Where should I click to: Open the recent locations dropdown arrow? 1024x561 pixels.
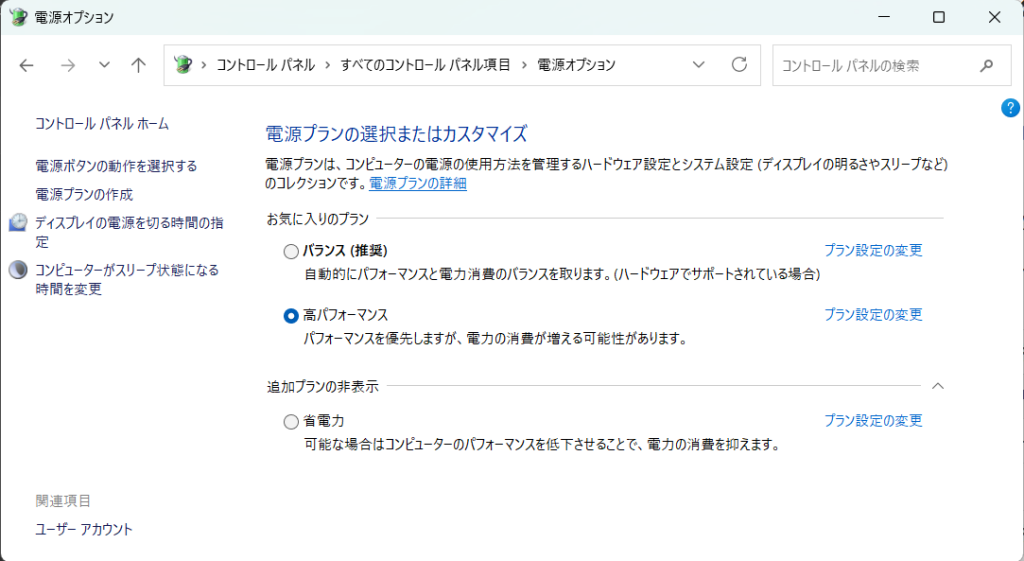pyautogui.click(x=104, y=65)
